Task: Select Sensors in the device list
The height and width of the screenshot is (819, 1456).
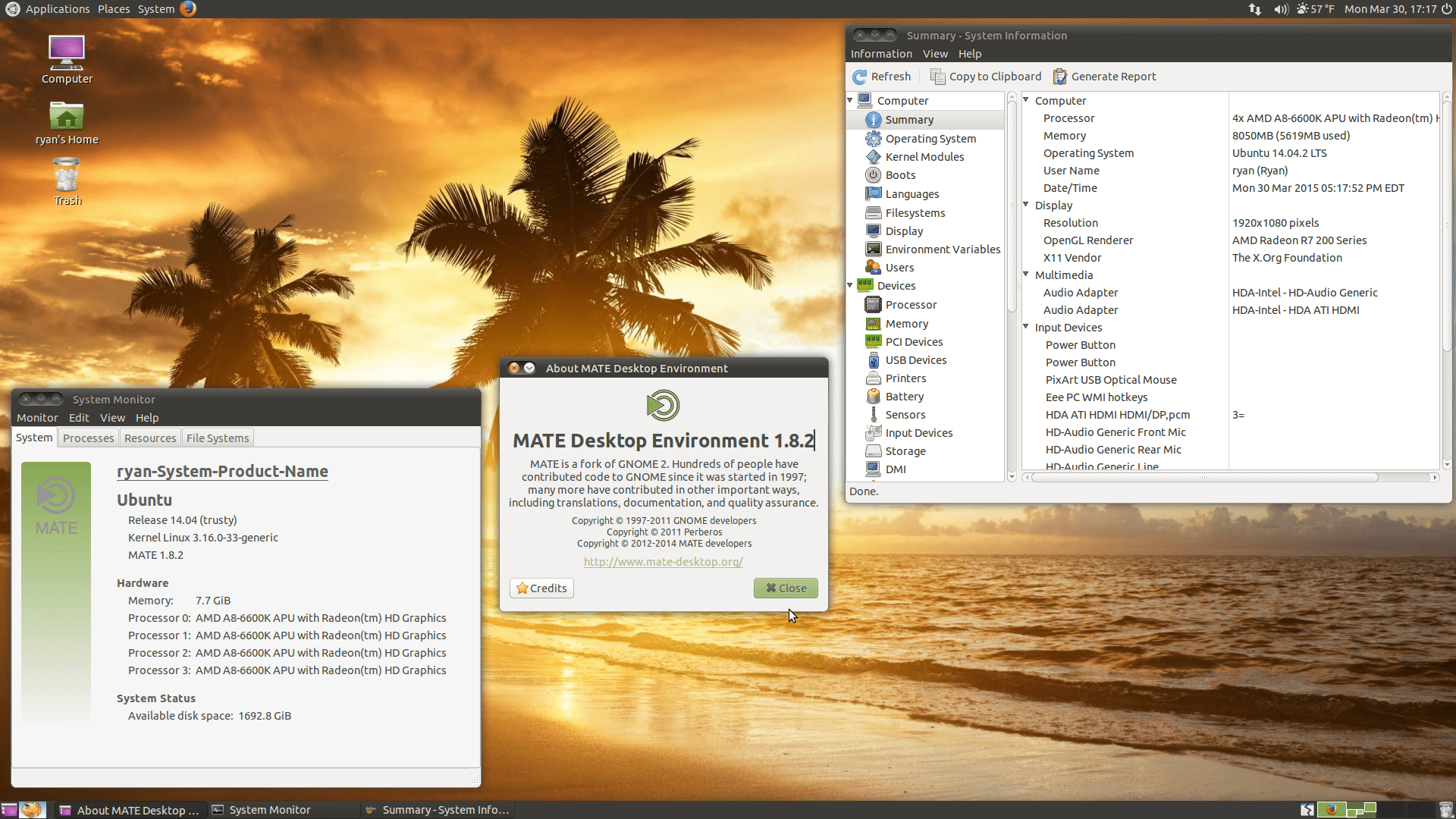Action: tap(905, 415)
